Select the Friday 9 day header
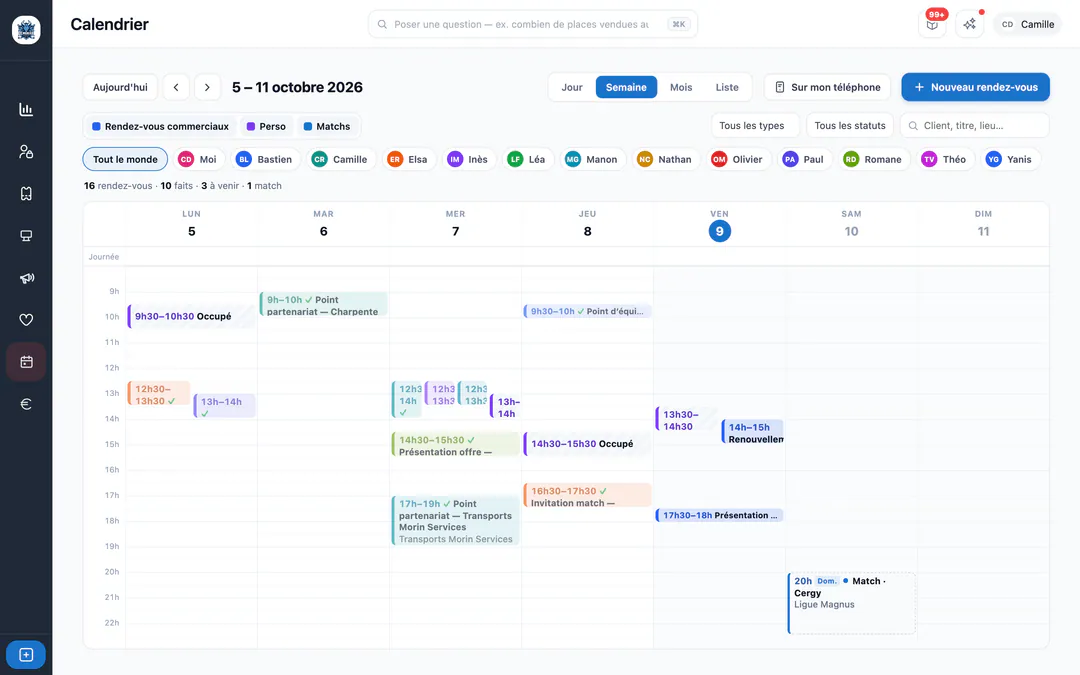This screenshot has height=675, width=1080. pyautogui.click(x=719, y=225)
